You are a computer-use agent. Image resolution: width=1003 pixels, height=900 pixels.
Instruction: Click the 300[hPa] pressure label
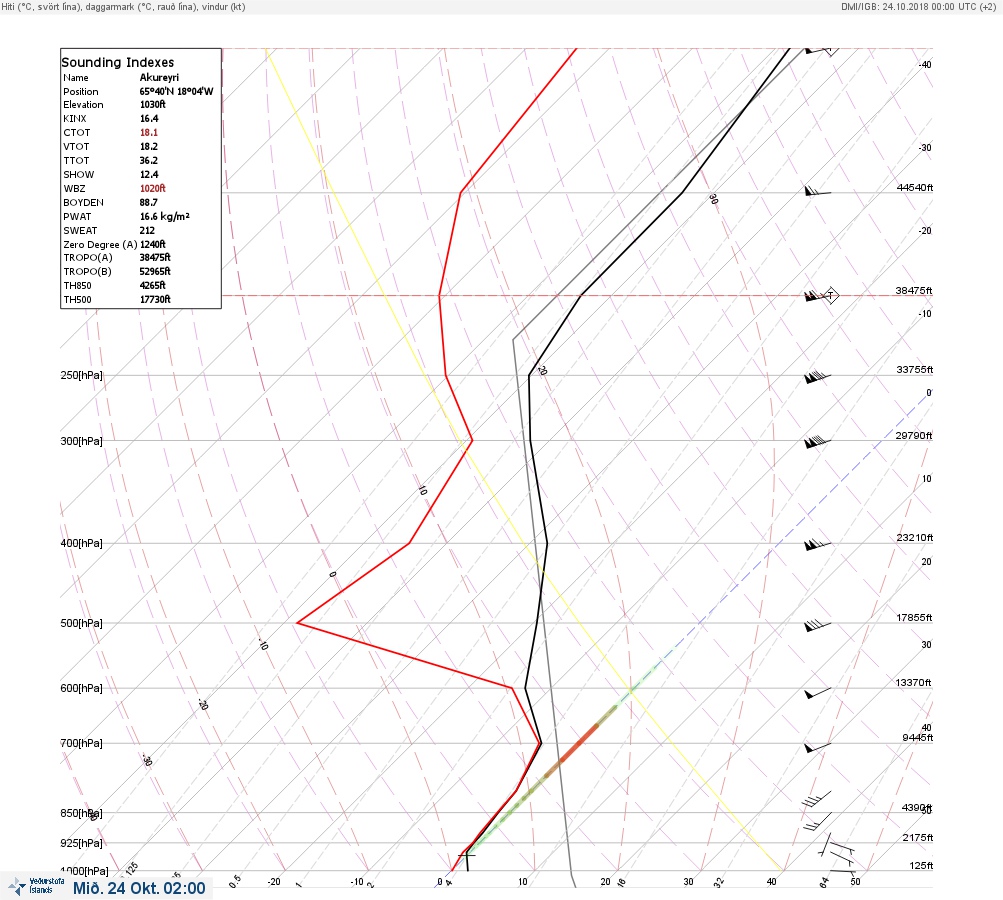pos(81,441)
